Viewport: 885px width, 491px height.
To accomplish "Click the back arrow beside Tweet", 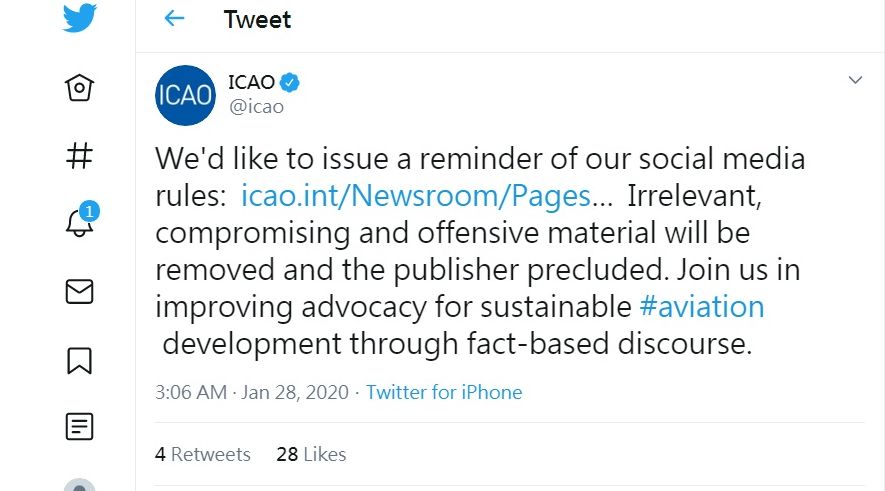I will [174, 19].
